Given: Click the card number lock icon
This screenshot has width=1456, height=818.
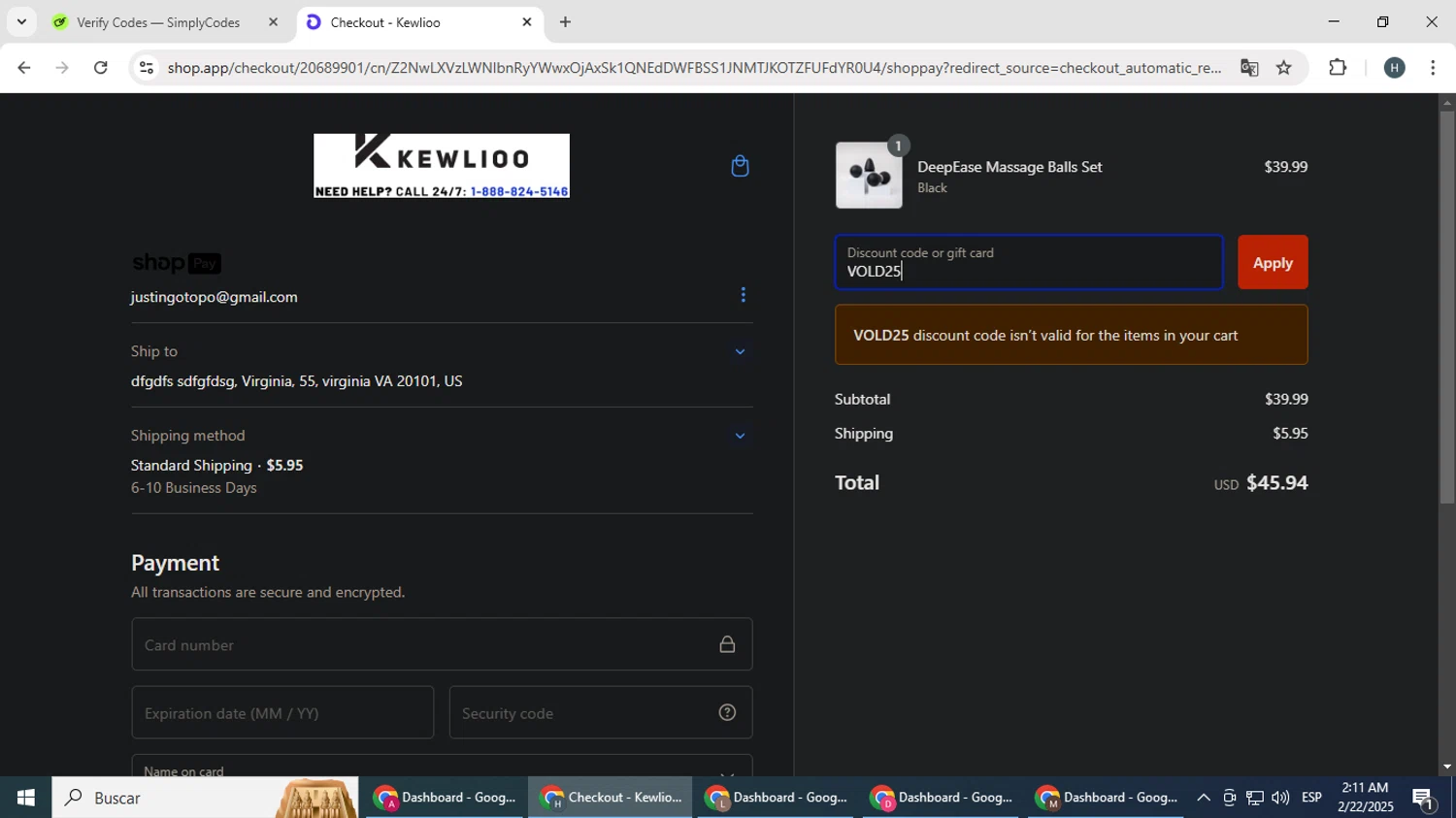Looking at the screenshot, I should (x=727, y=644).
